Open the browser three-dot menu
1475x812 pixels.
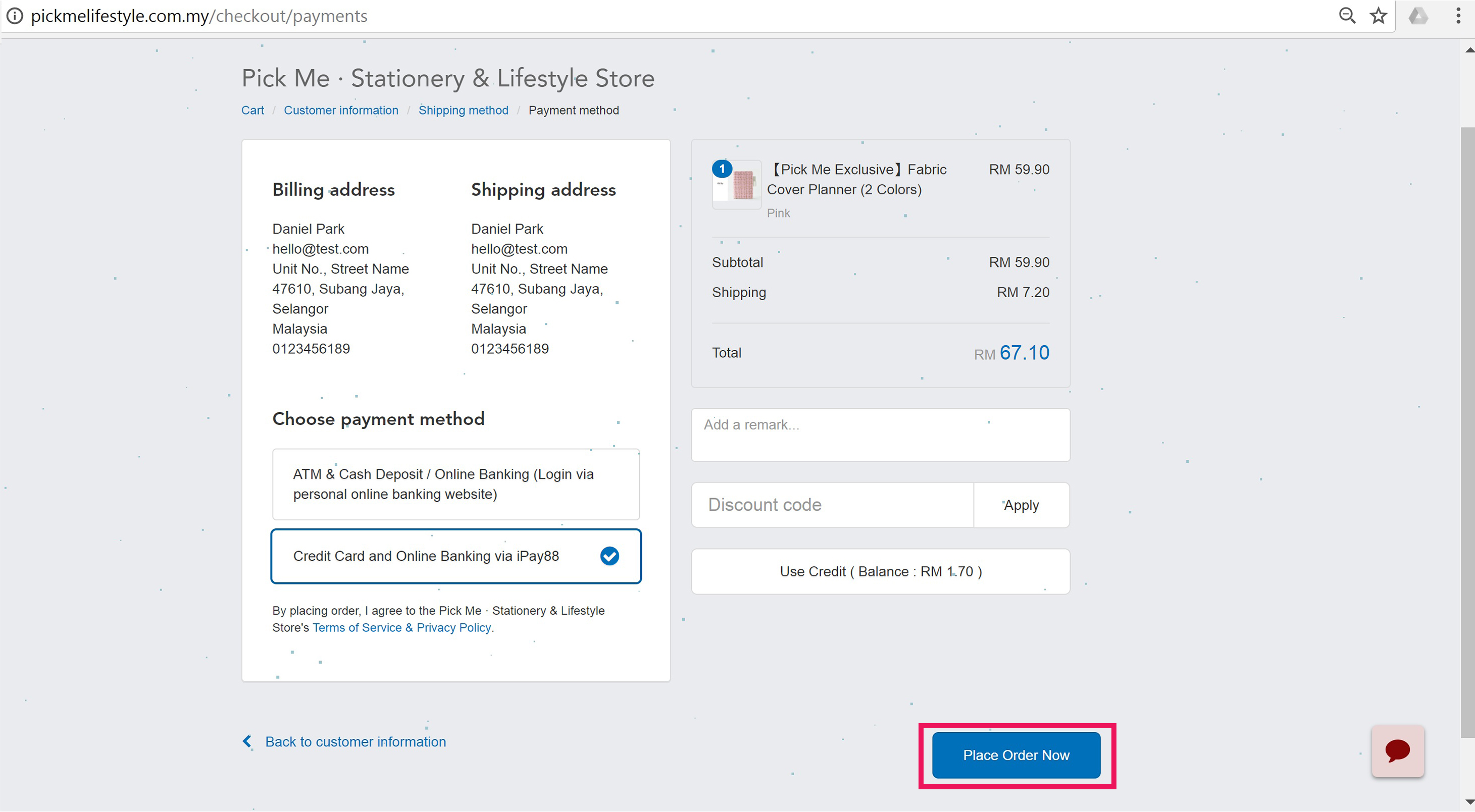point(1458,16)
